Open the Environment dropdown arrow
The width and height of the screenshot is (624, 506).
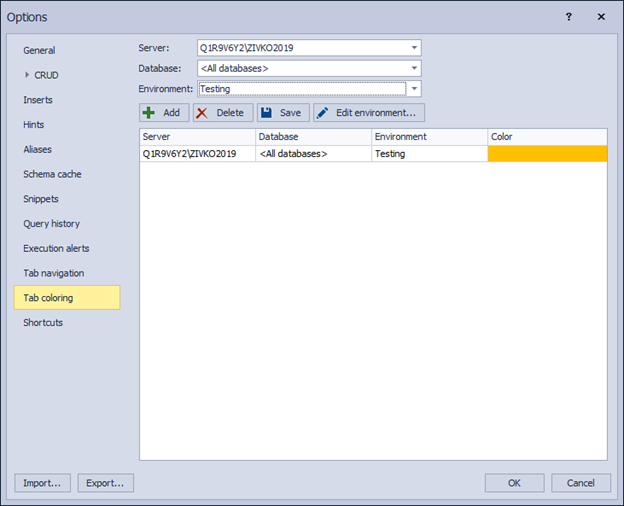[414, 89]
